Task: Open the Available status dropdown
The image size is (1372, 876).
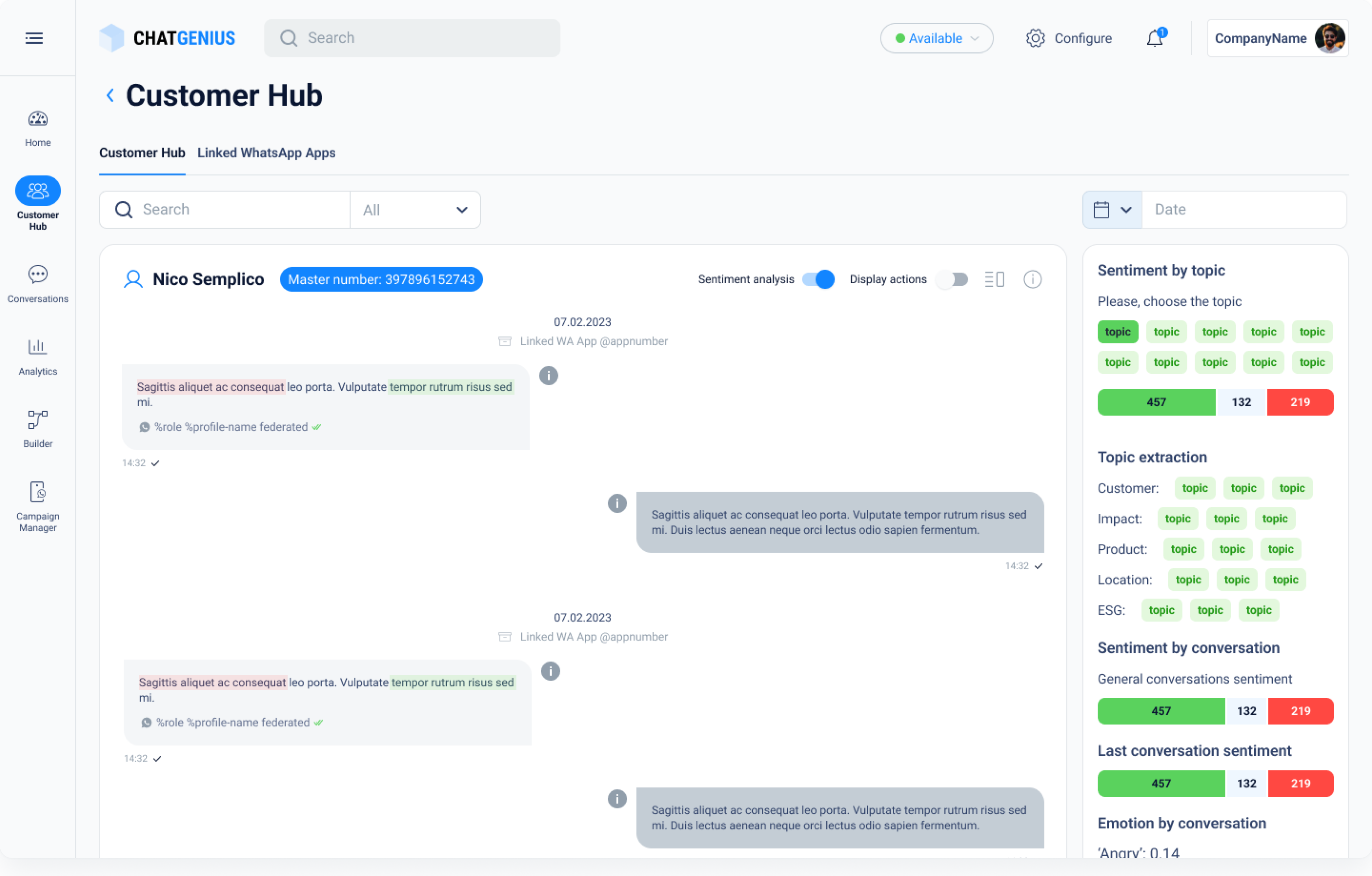Action: point(936,38)
